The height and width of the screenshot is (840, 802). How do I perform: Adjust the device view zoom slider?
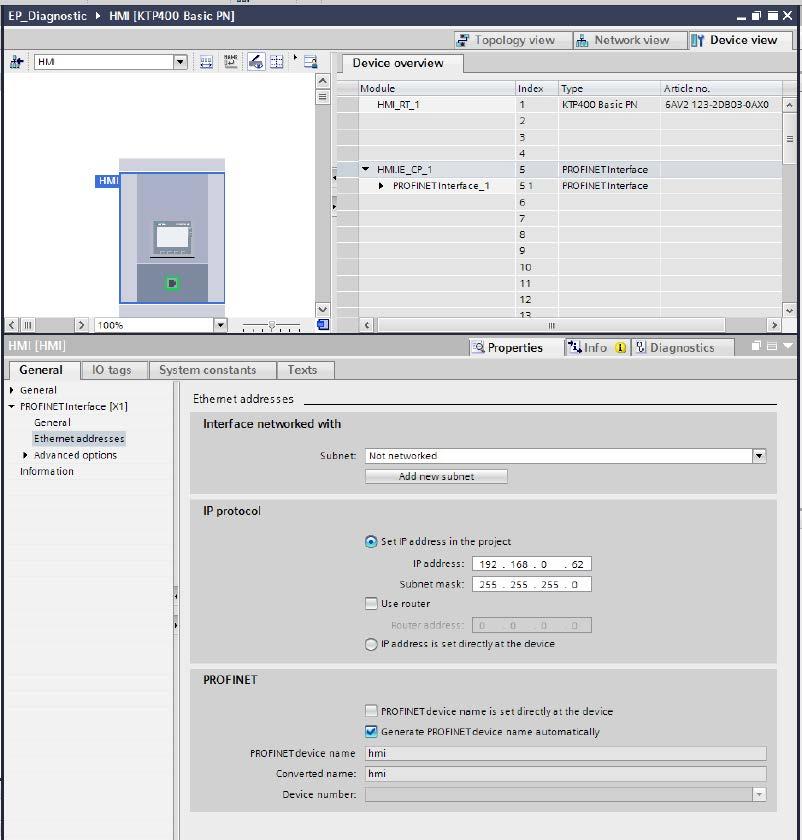click(x=272, y=326)
